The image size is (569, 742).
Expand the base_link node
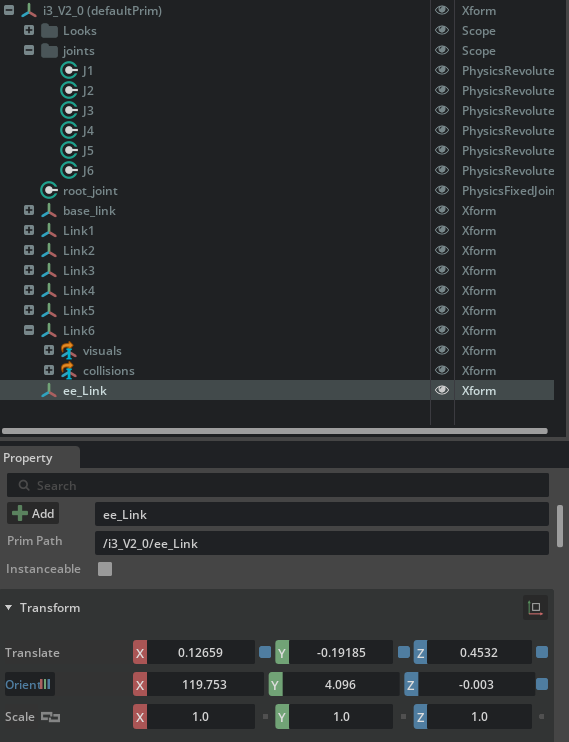point(29,210)
